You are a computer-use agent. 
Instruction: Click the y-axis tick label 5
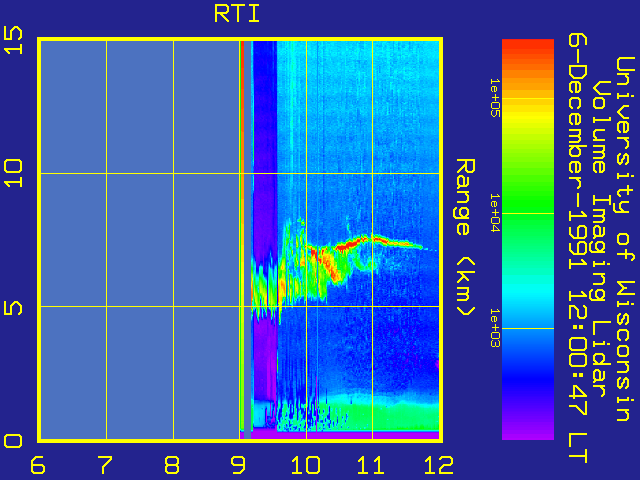click(x=13, y=306)
